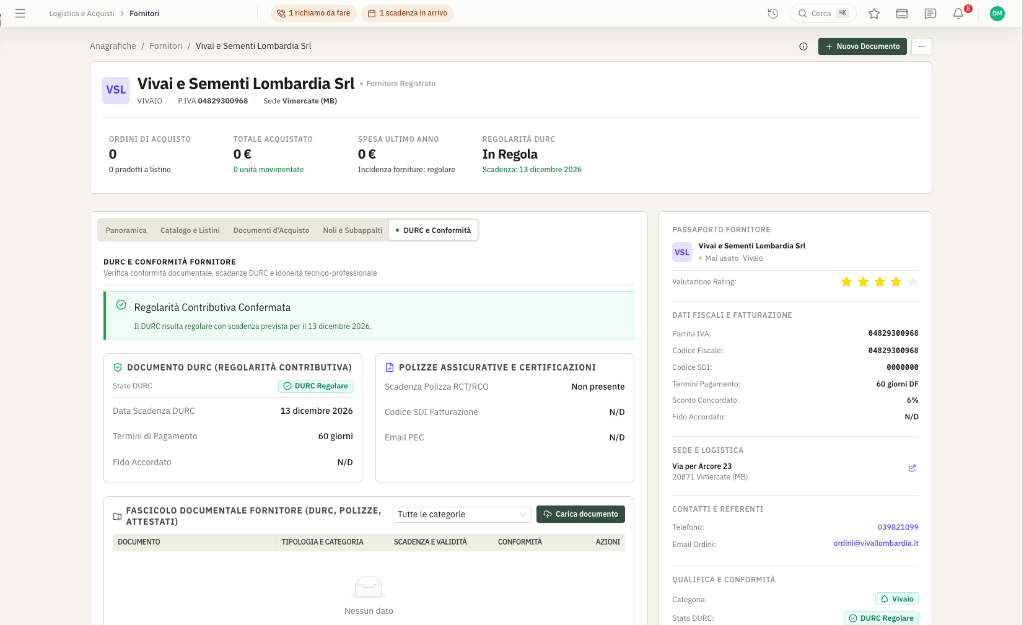Click the first yellow rating star
This screenshot has width=1024, height=625.
[846, 281]
